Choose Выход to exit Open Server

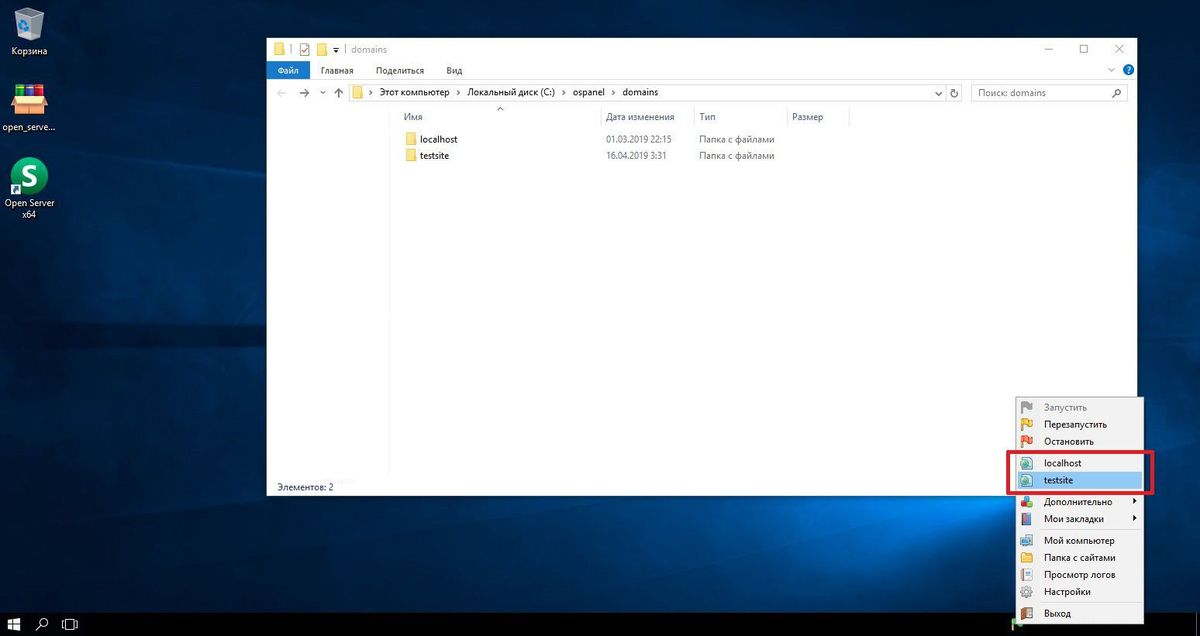tap(1079, 613)
